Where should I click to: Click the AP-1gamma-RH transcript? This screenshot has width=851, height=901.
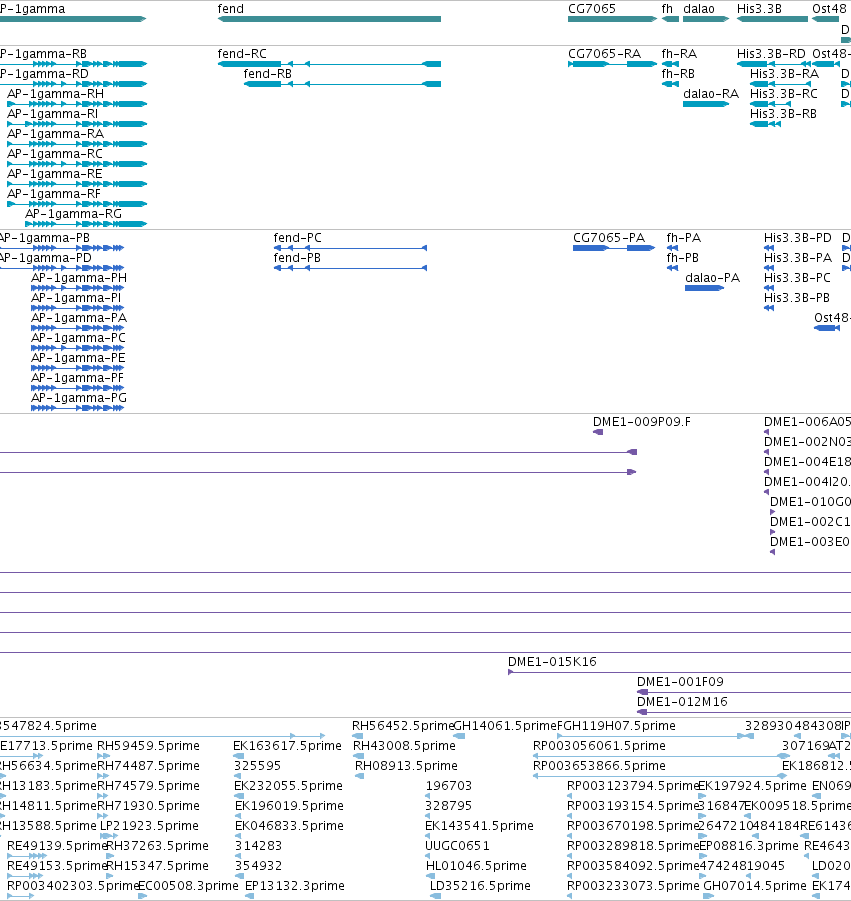tap(77, 104)
